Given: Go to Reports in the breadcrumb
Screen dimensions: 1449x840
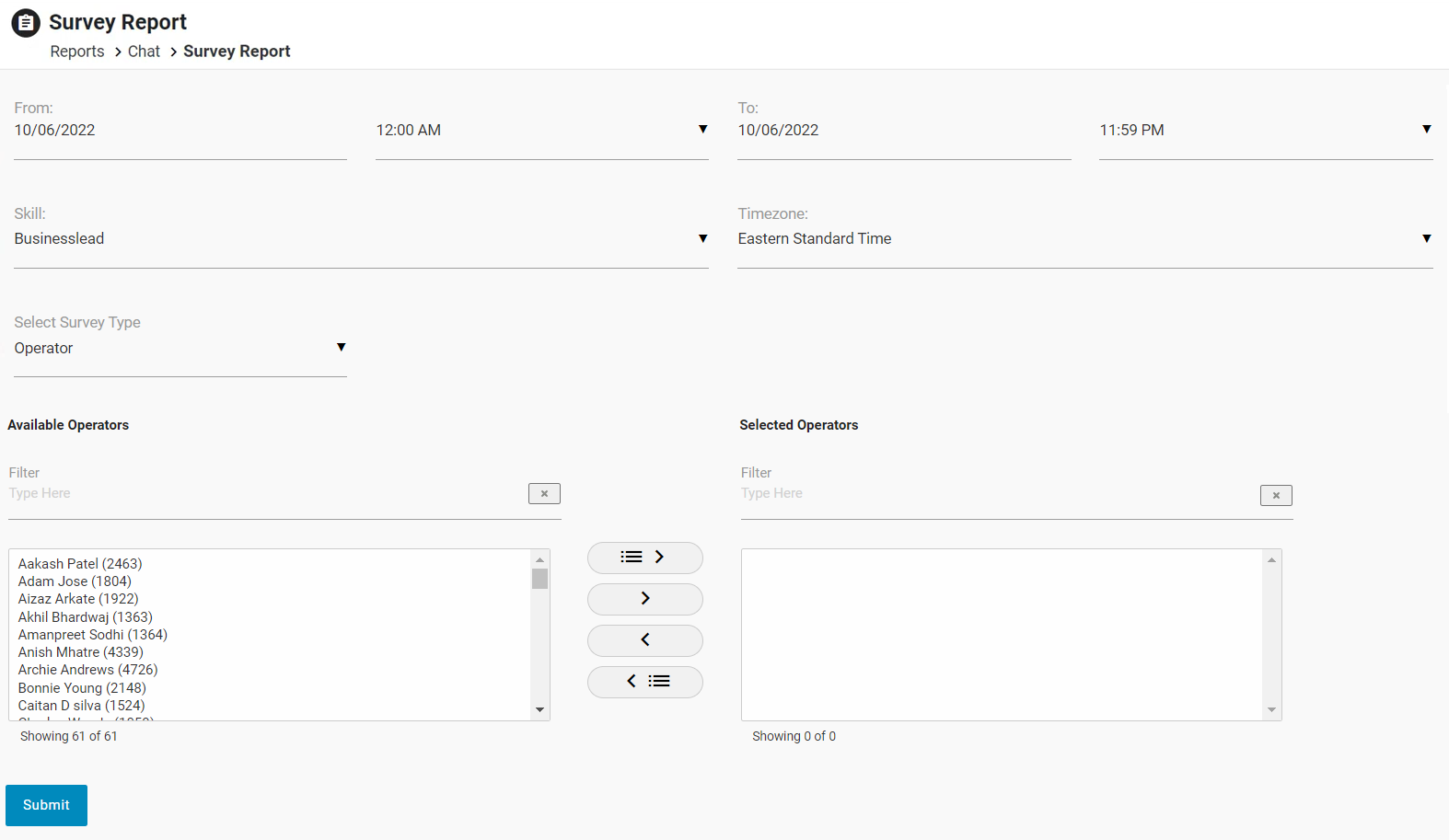Looking at the screenshot, I should click(77, 52).
